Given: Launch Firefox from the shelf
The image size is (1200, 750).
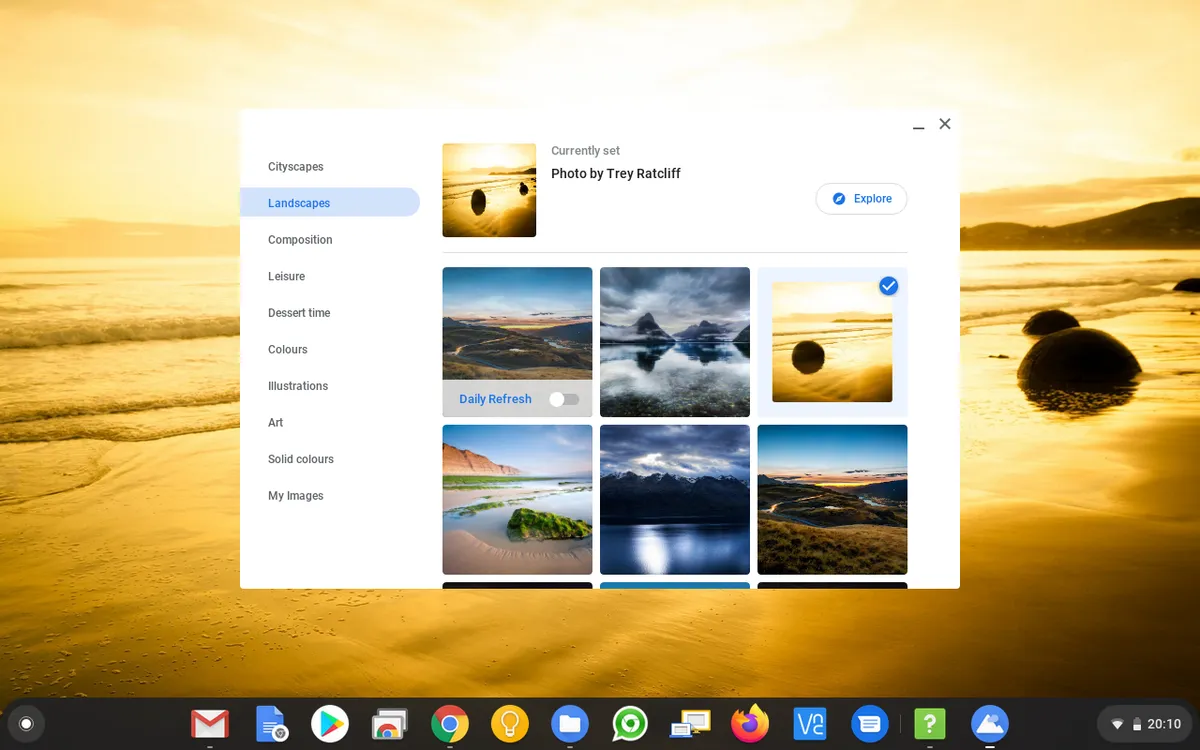Looking at the screenshot, I should [x=749, y=723].
